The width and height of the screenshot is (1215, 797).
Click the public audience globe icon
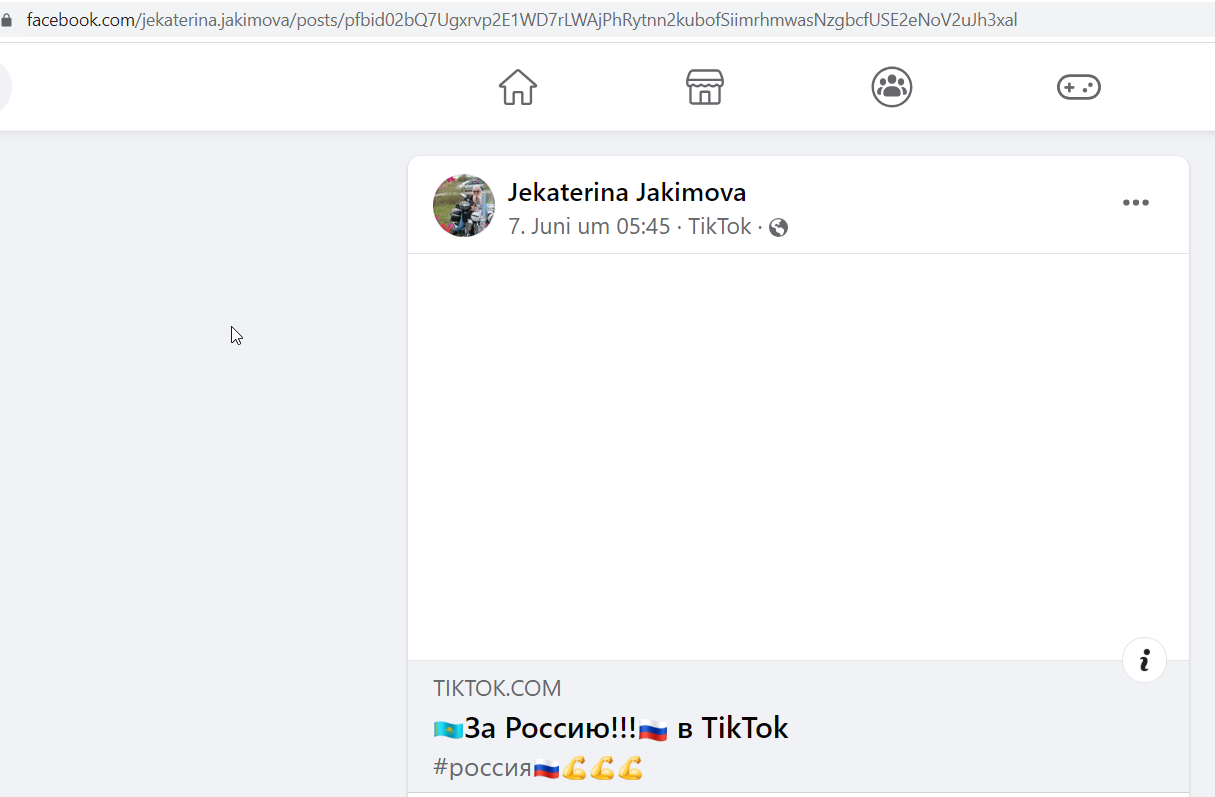tap(779, 228)
